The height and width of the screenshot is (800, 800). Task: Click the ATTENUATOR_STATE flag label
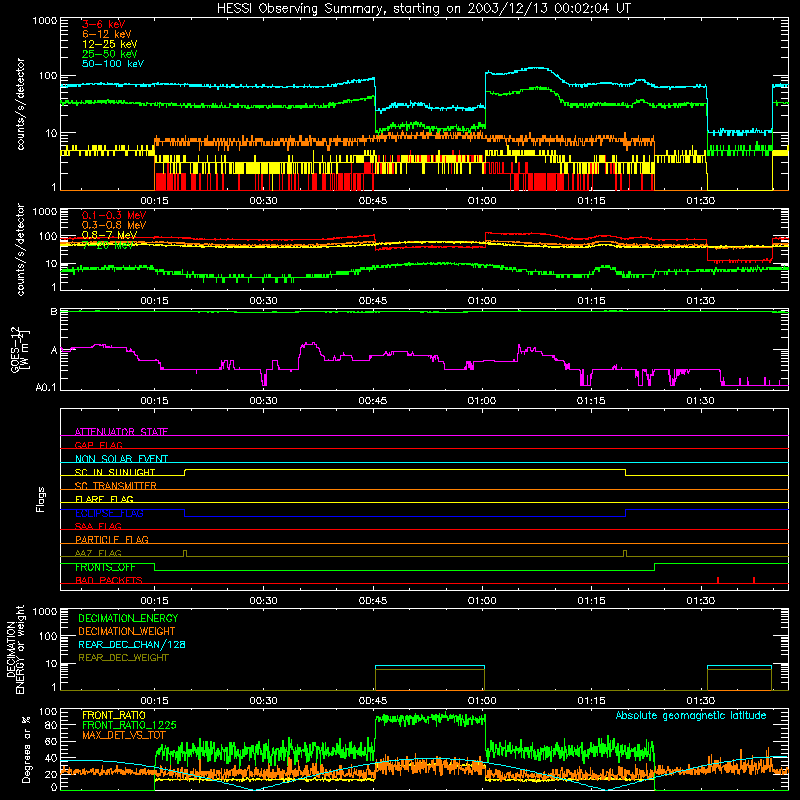pos(121,432)
